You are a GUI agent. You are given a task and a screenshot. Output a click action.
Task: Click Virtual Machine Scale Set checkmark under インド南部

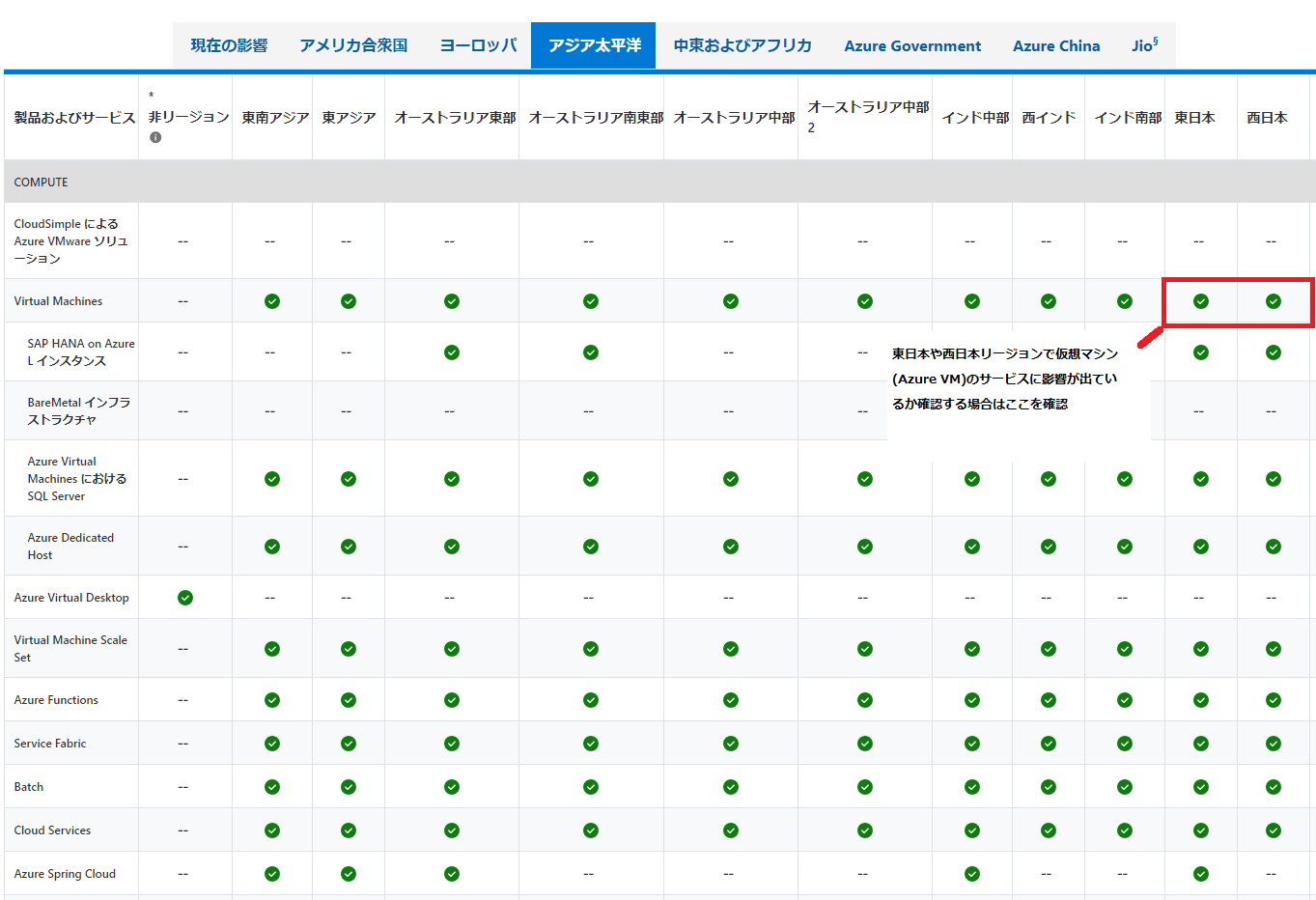[1125, 649]
